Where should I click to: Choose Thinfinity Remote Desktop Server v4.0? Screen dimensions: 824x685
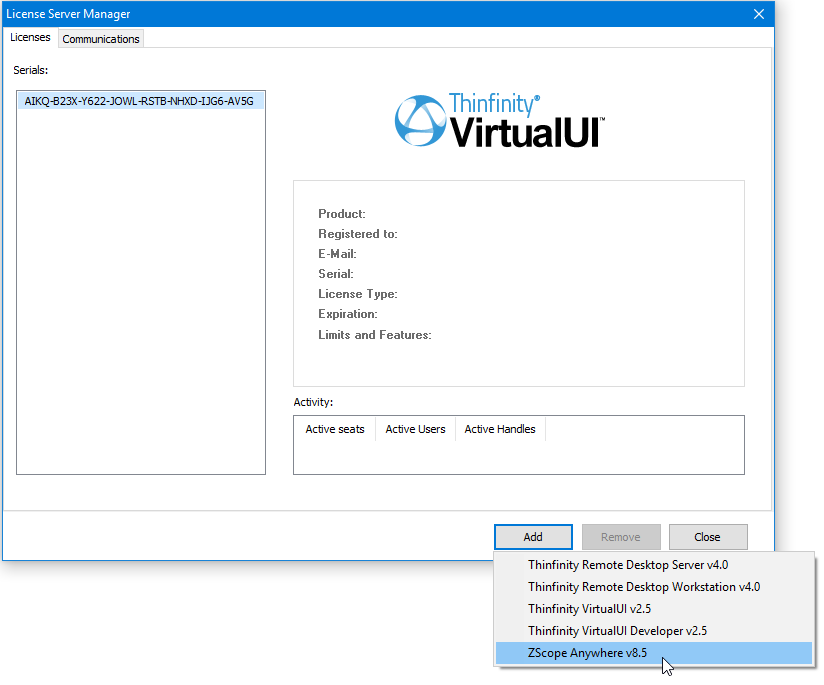click(x=628, y=564)
